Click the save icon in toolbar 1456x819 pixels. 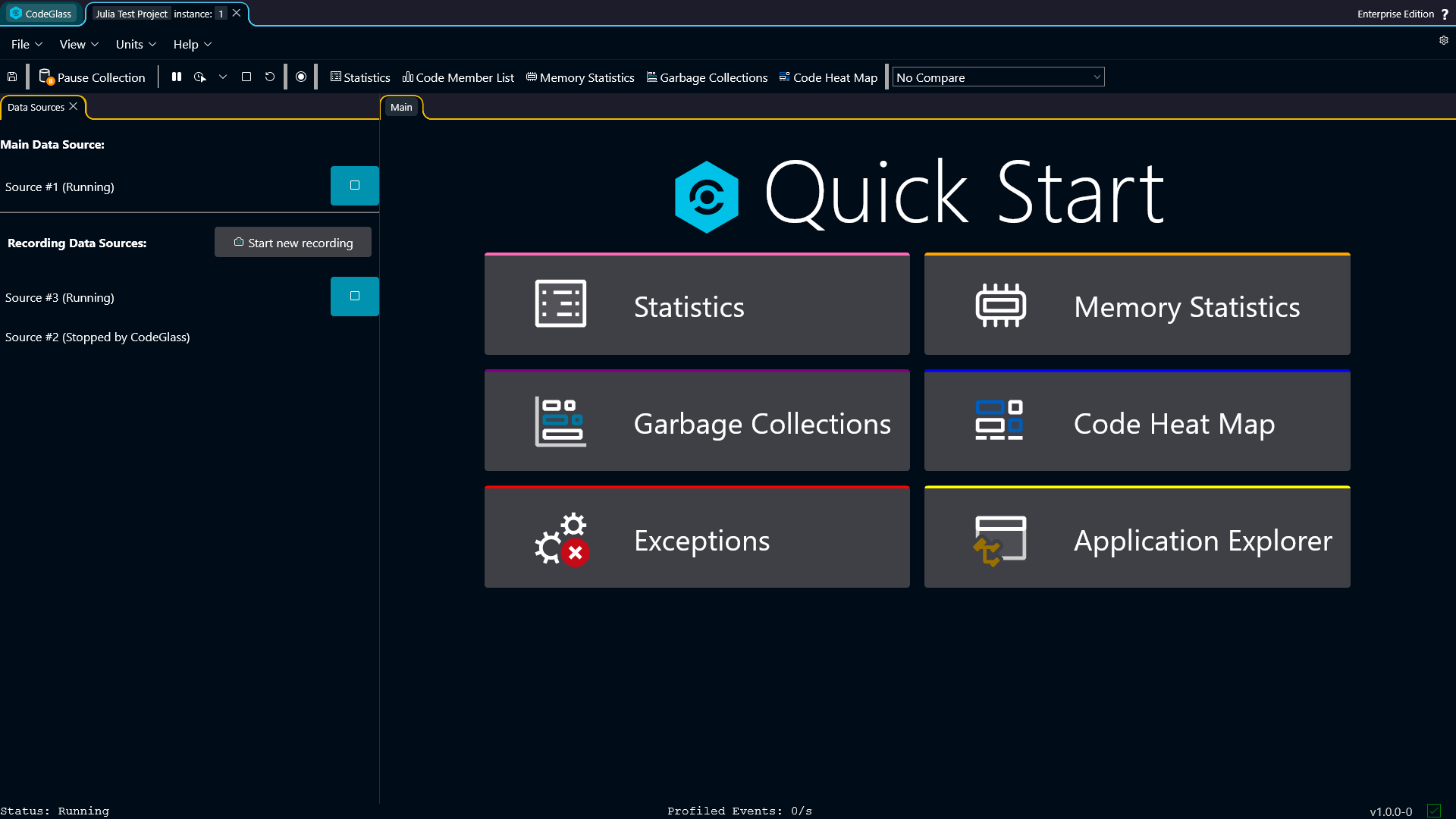(12, 77)
